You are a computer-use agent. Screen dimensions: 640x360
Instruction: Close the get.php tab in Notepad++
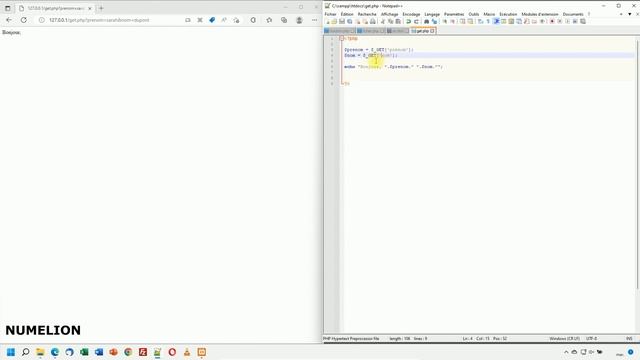pyautogui.click(x=433, y=31)
